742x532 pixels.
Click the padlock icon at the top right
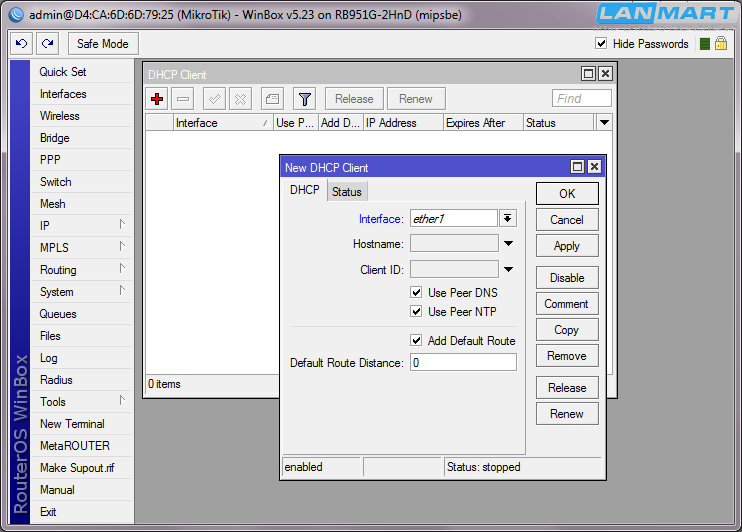pyautogui.click(x=721, y=44)
